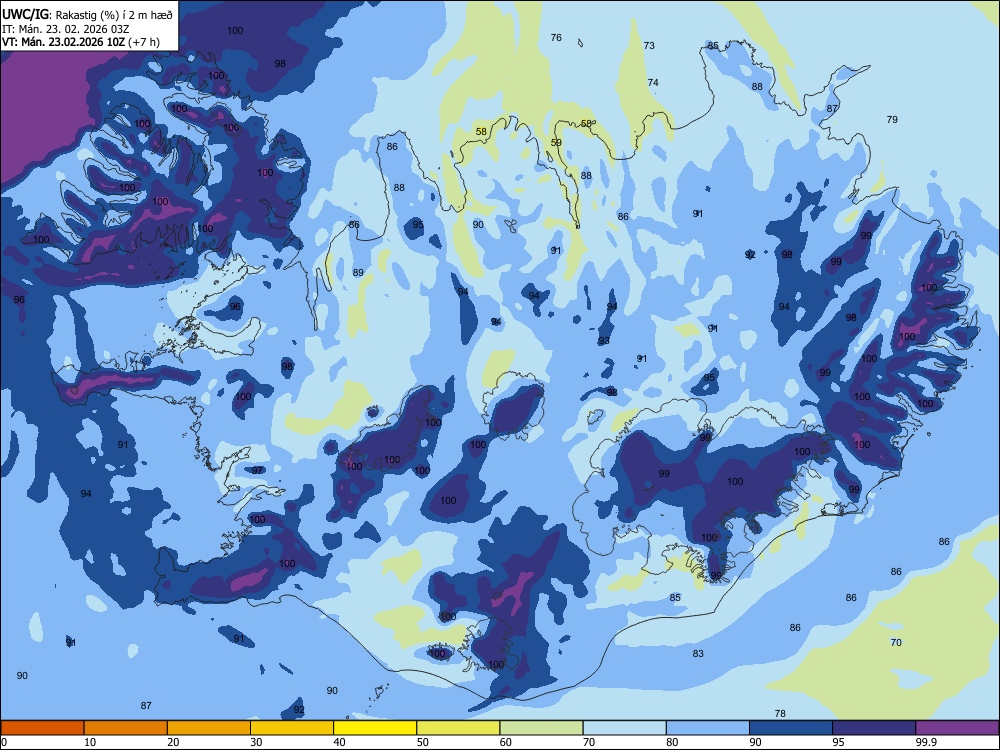This screenshot has width=1000, height=750.
Task: Click the map humidity value '83'
Action: [x=698, y=653]
